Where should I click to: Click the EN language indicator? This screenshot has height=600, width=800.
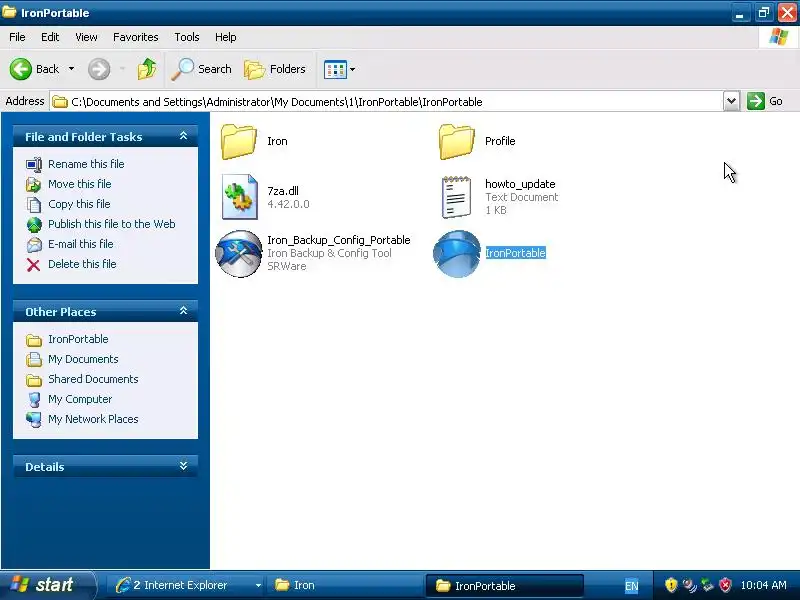[x=632, y=586]
